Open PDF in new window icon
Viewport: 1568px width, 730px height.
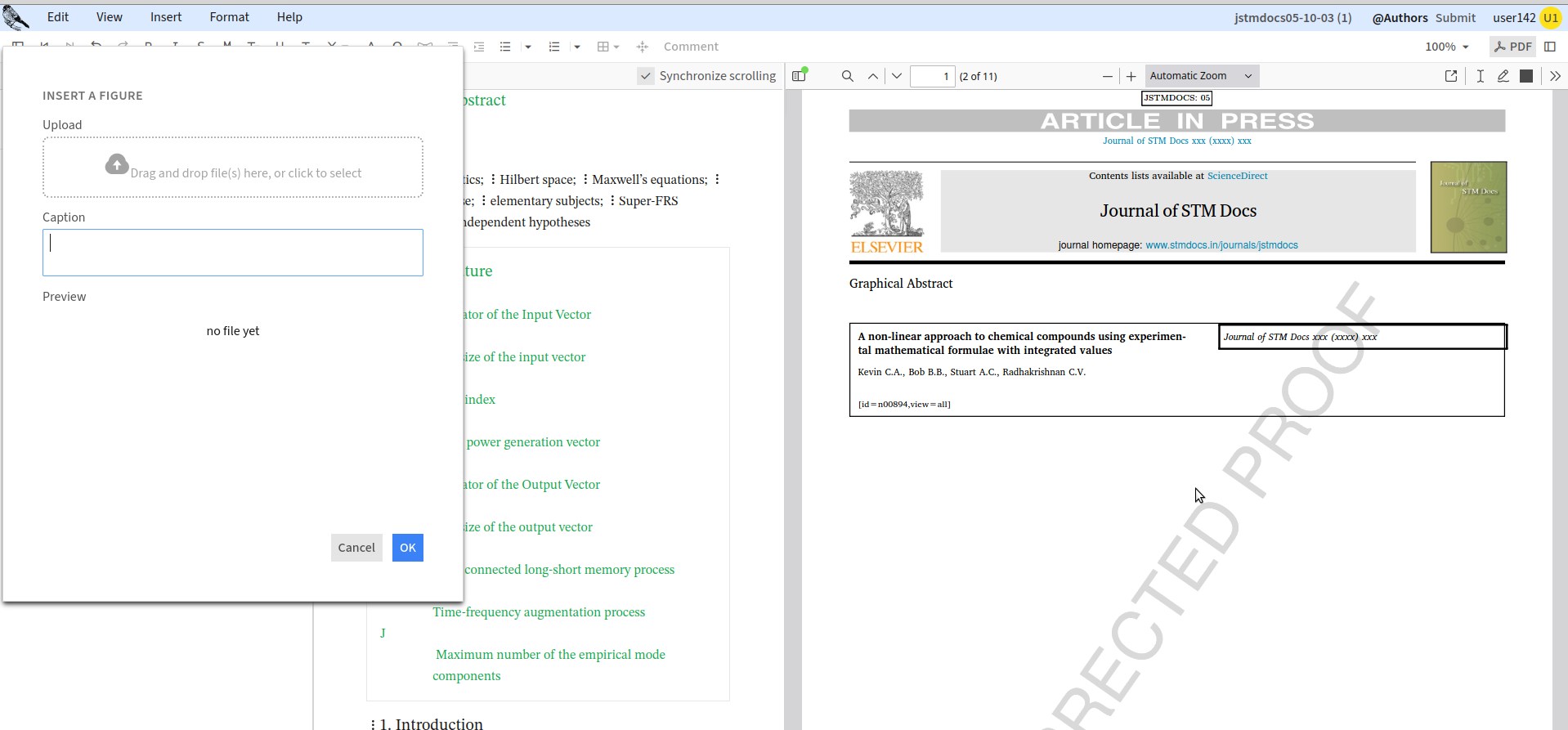coord(1451,76)
